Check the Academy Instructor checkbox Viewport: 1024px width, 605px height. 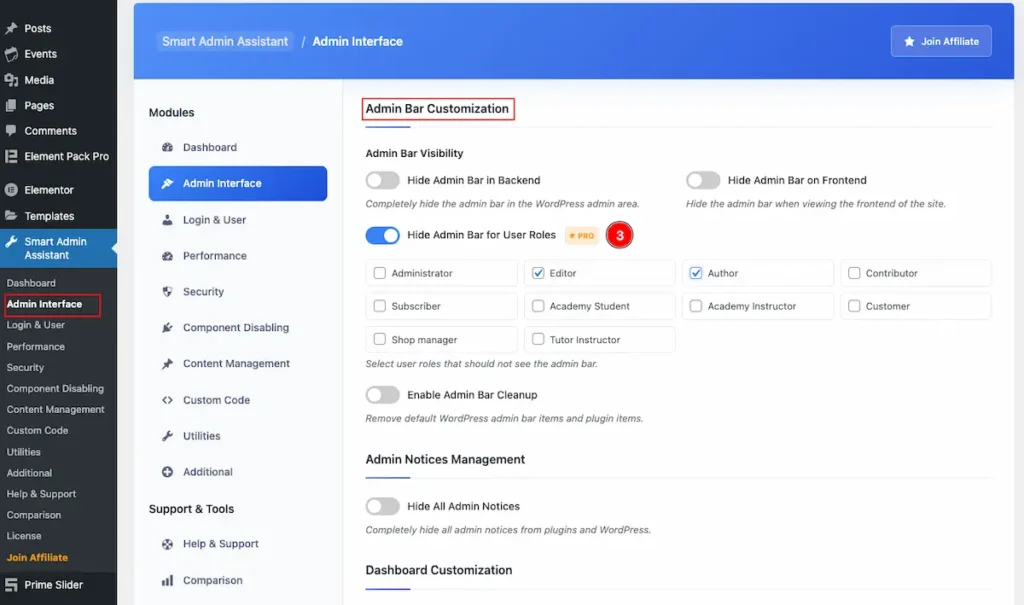coord(696,306)
